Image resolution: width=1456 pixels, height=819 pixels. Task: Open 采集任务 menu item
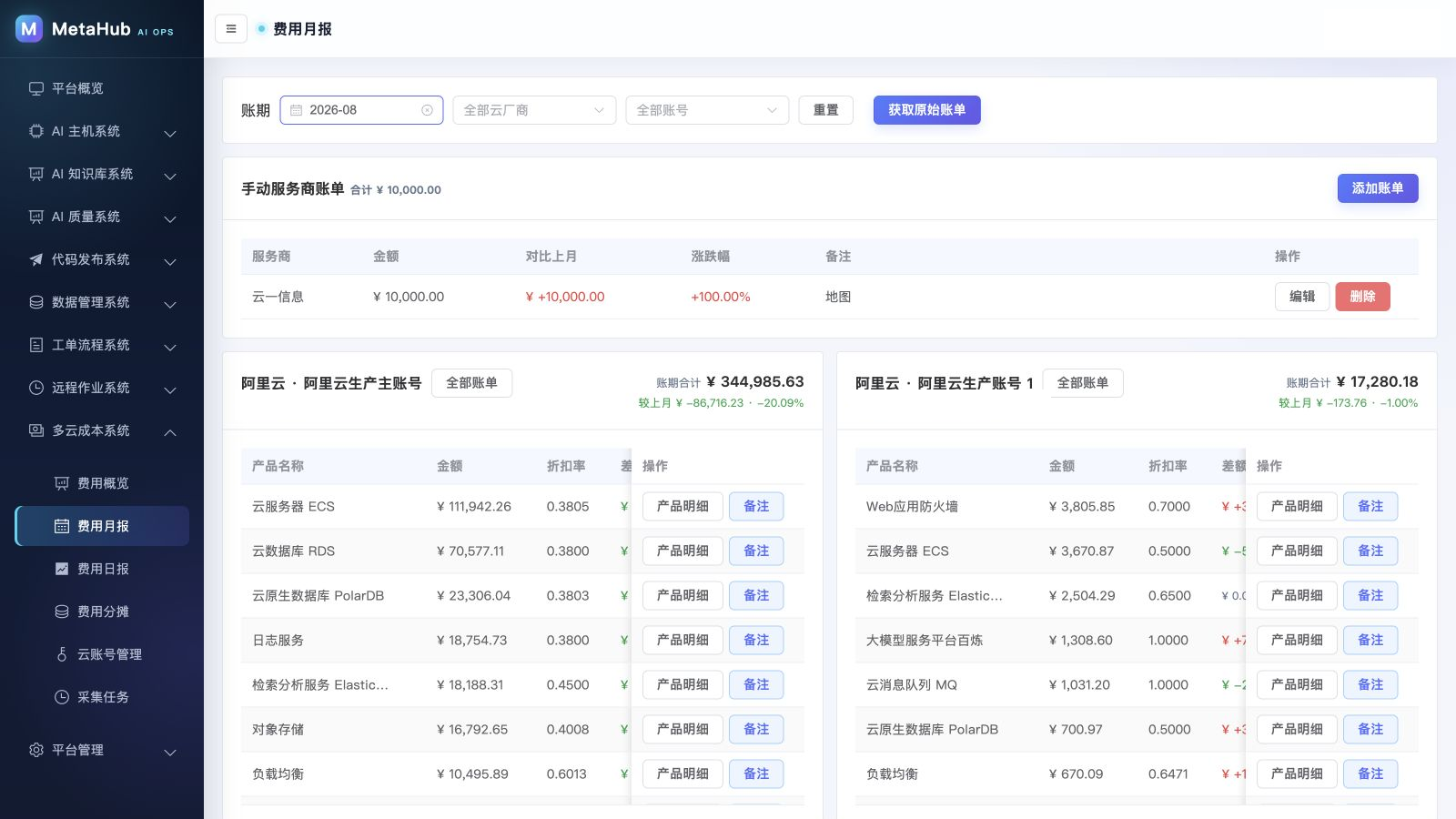102,697
